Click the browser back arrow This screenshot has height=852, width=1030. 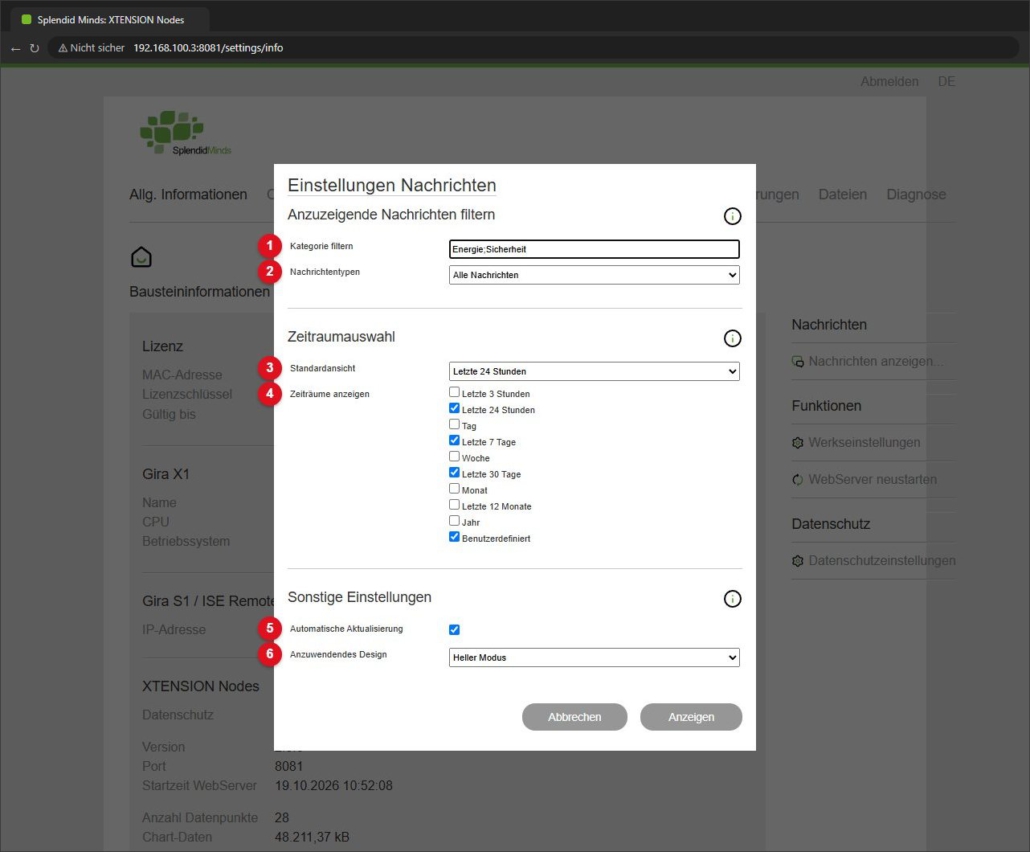[x=16, y=48]
